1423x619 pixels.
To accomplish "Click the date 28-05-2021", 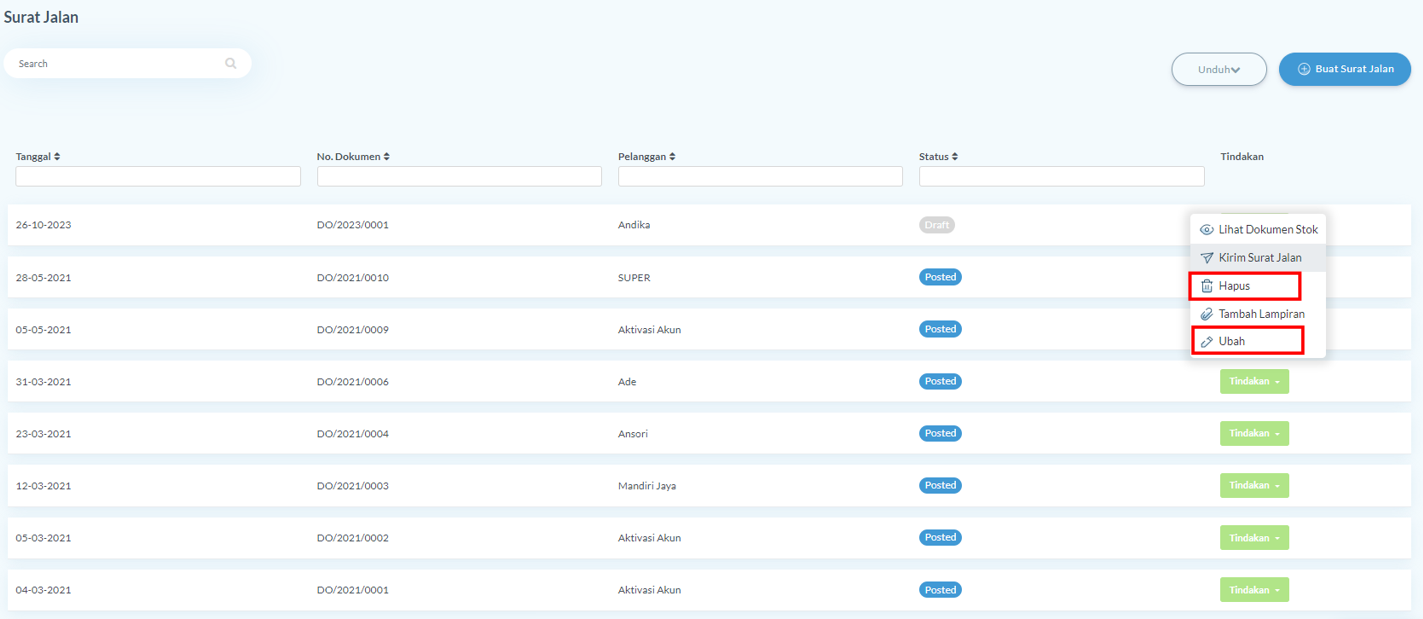I will (43, 277).
